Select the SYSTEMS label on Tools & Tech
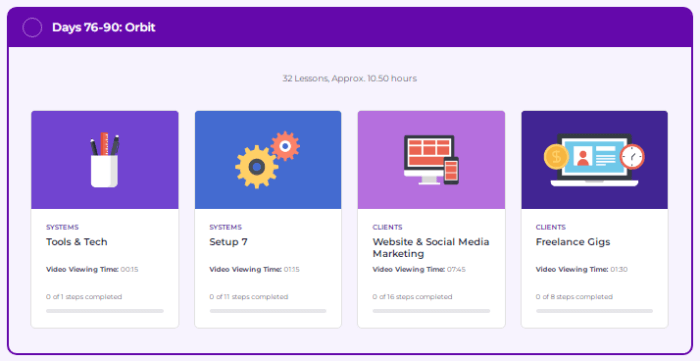The image size is (700, 361). tap(62, 227)
